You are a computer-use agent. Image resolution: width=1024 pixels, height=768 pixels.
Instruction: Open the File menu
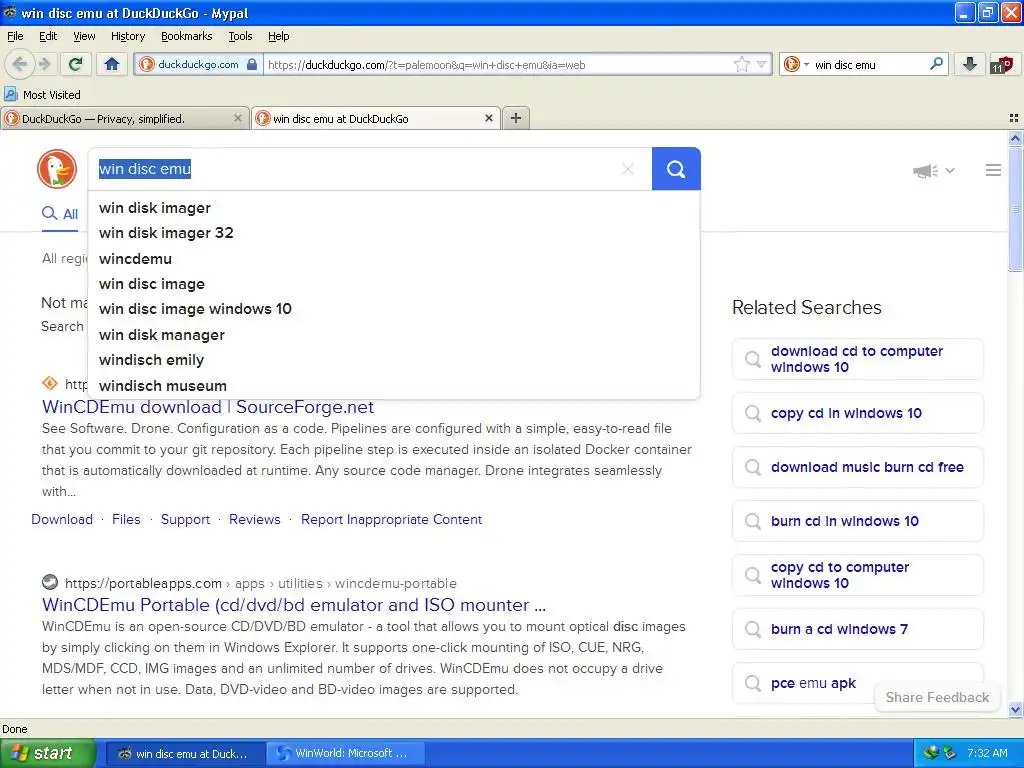(x=15, y=36)
